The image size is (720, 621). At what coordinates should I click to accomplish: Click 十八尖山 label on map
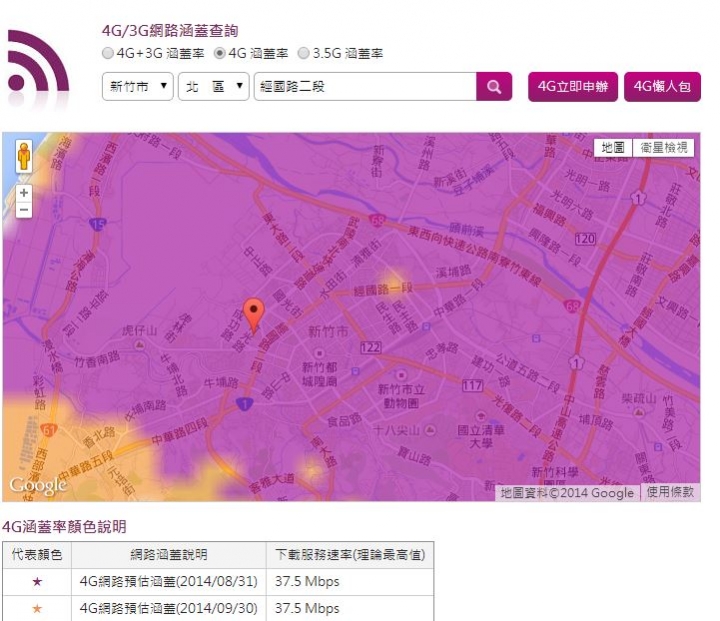[396, 430]
